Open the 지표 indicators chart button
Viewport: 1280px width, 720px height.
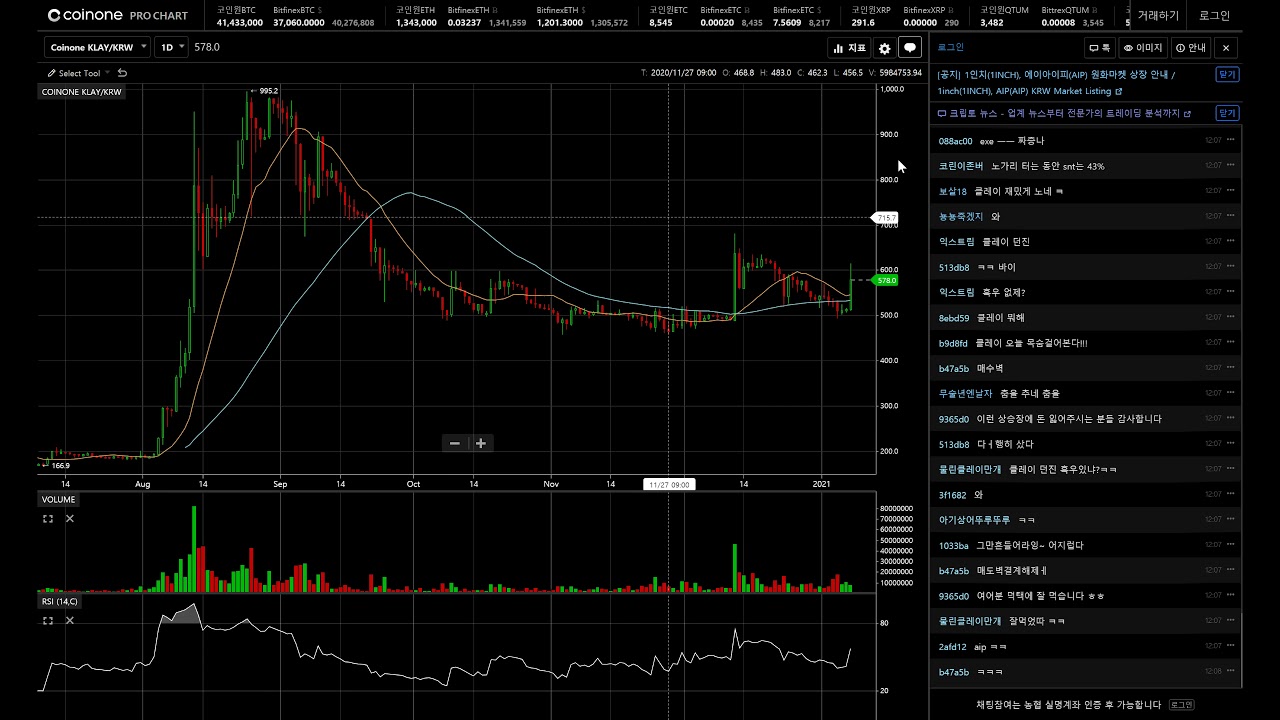coord(849,48)
